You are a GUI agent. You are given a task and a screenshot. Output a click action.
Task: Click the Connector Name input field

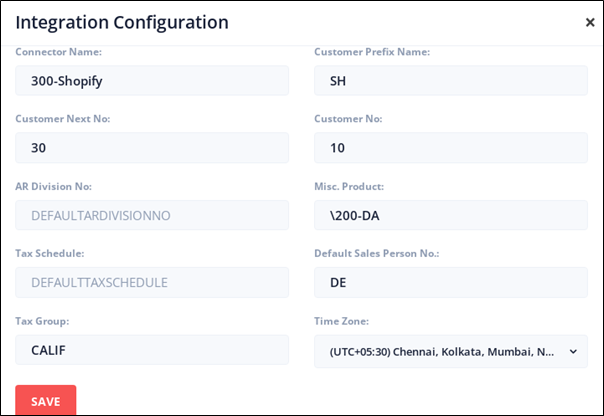coord(152,81)
